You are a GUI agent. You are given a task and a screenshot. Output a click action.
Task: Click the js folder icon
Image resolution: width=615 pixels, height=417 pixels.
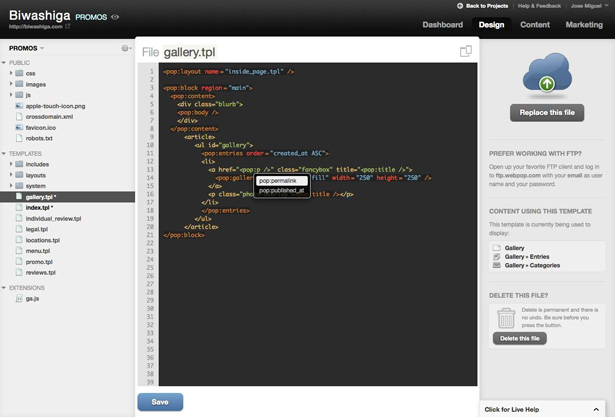[19, 95]
